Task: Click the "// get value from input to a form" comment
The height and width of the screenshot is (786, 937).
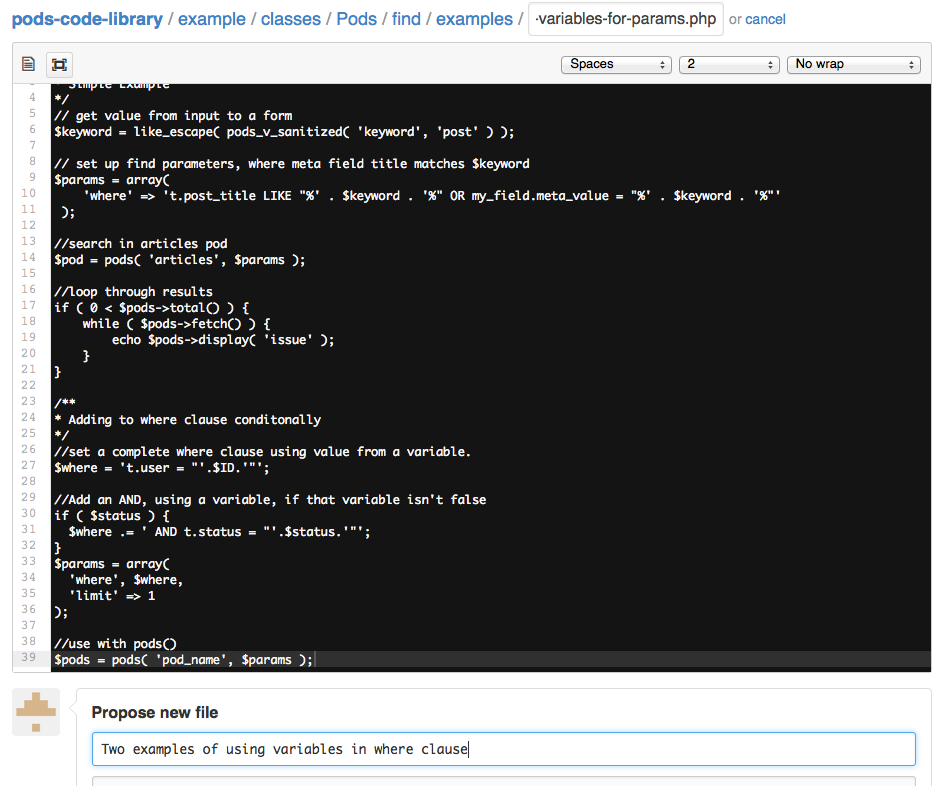Action: click(173, 115)
